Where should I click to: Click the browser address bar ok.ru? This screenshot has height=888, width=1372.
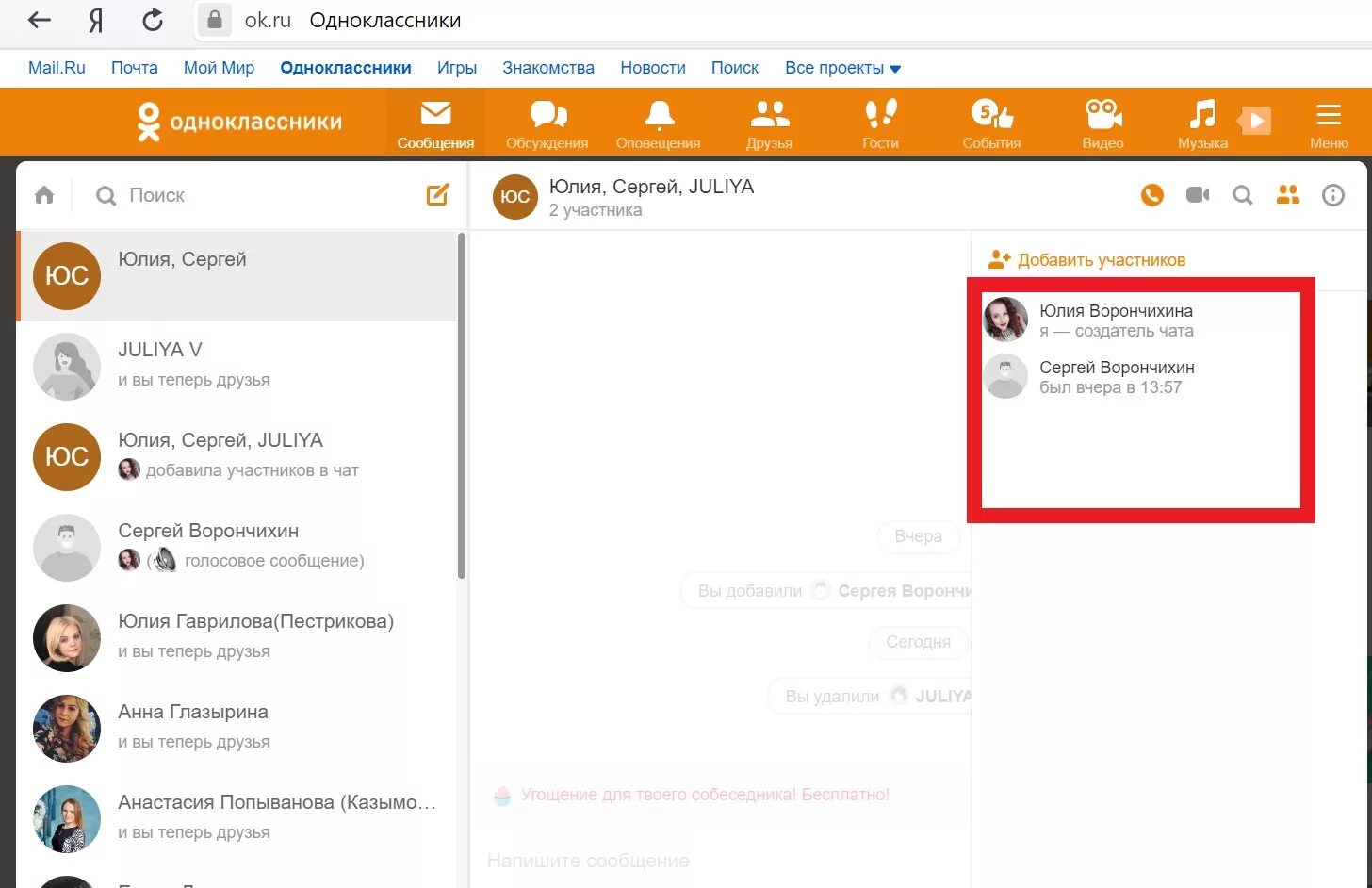(268, 20)
